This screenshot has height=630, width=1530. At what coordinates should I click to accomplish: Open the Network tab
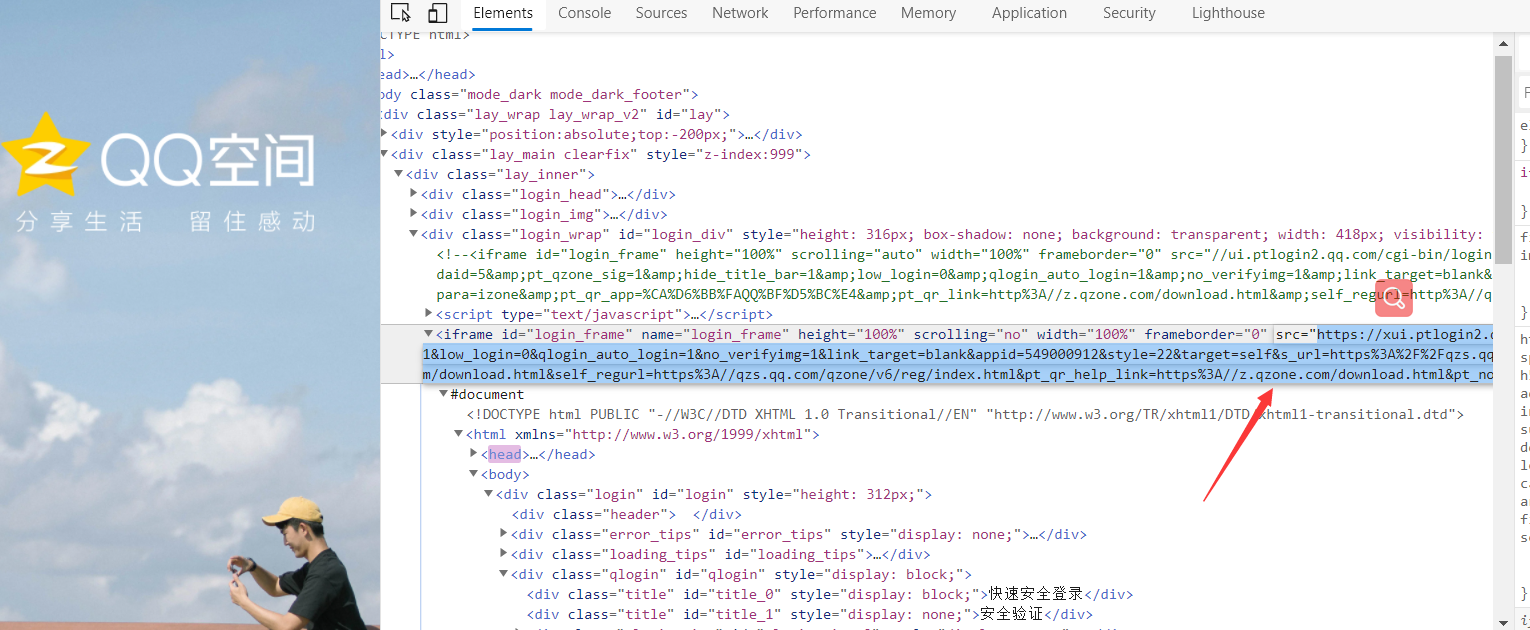(x=740, y=13)
